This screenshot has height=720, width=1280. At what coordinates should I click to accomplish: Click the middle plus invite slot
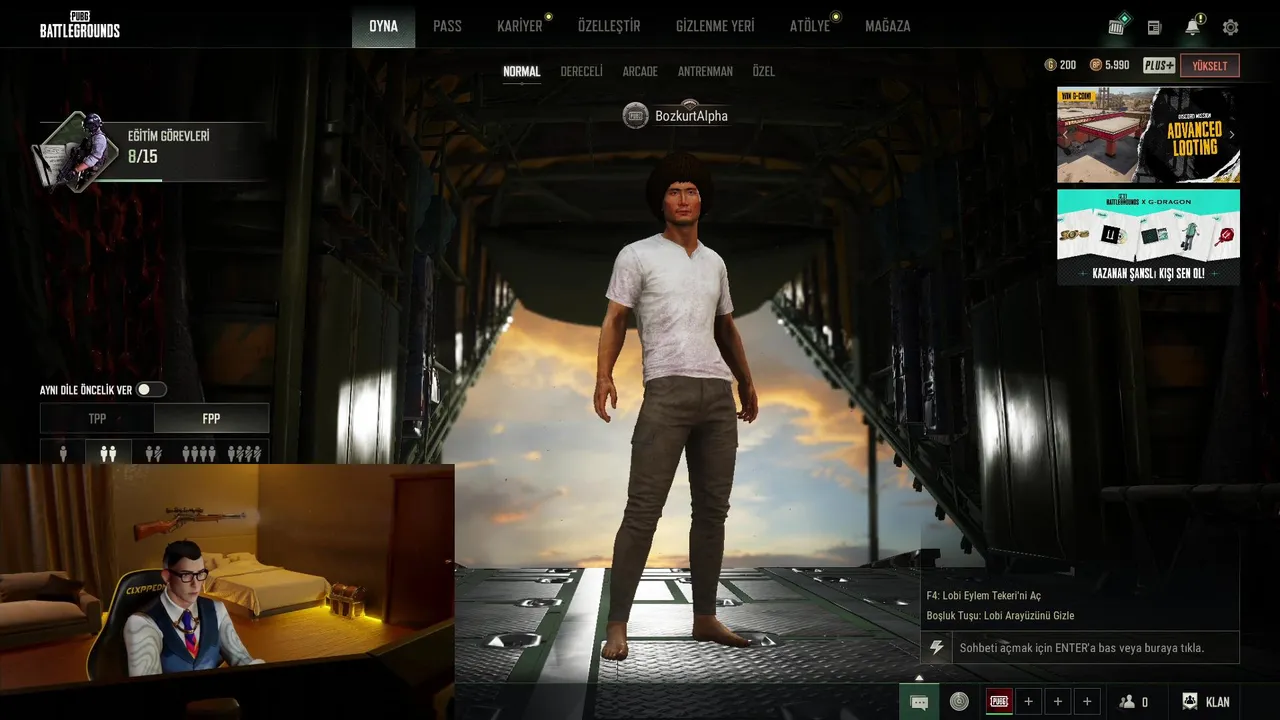(1058, 701)
